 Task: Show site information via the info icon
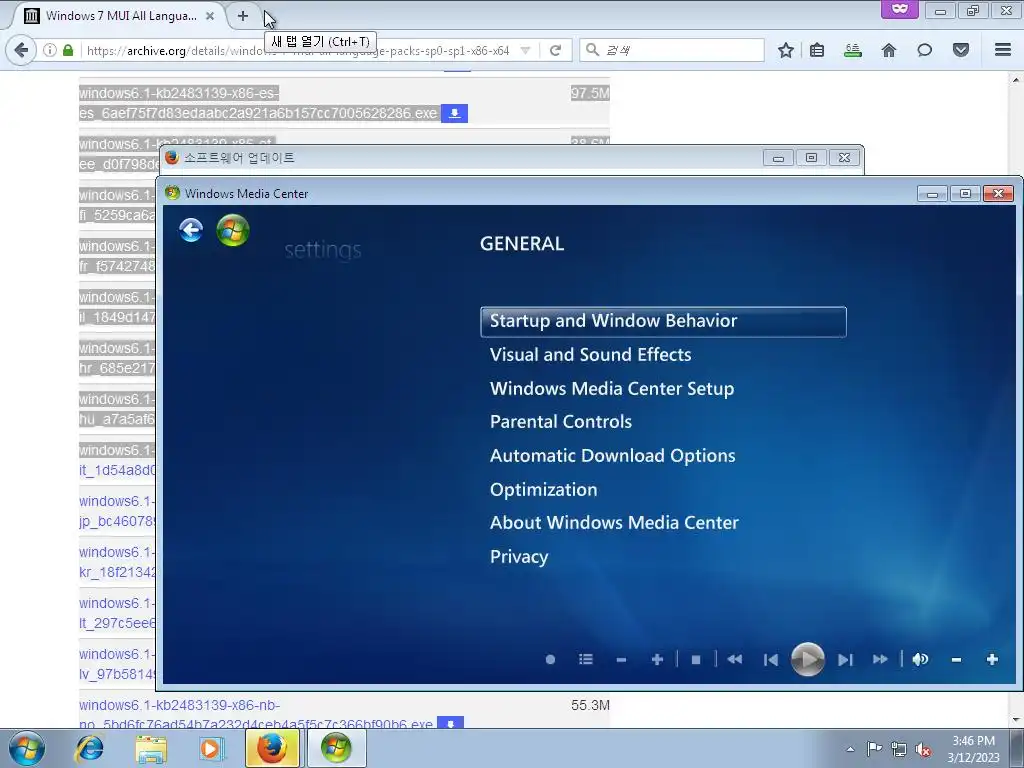tap(50, 50)
